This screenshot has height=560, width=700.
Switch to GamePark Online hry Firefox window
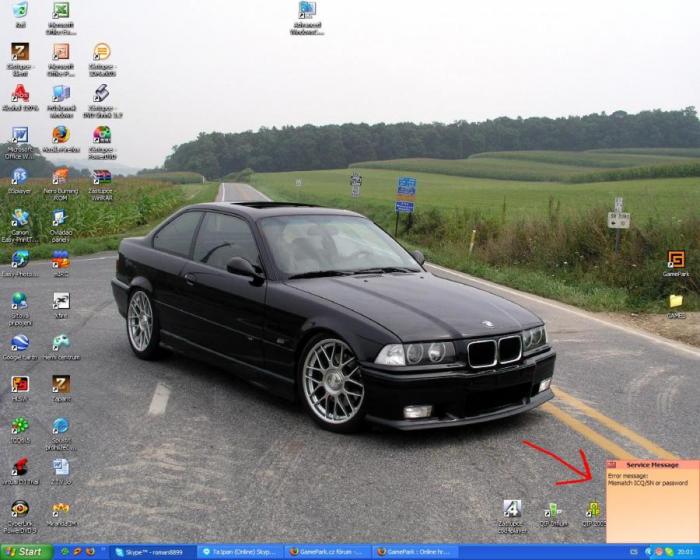pyautogui.click(x=415, y=552)
